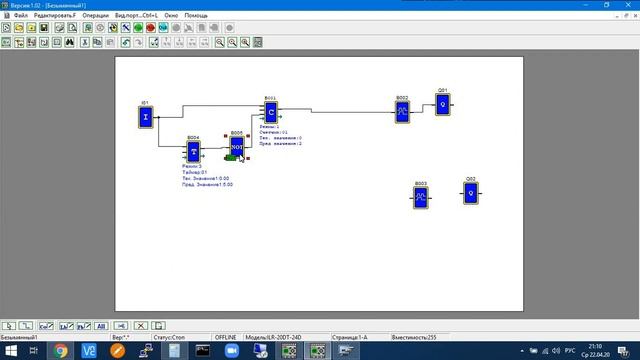The width and height of the screenshot is (640, 360).
Task: Click the undo arrow icon
Action: 126,42
